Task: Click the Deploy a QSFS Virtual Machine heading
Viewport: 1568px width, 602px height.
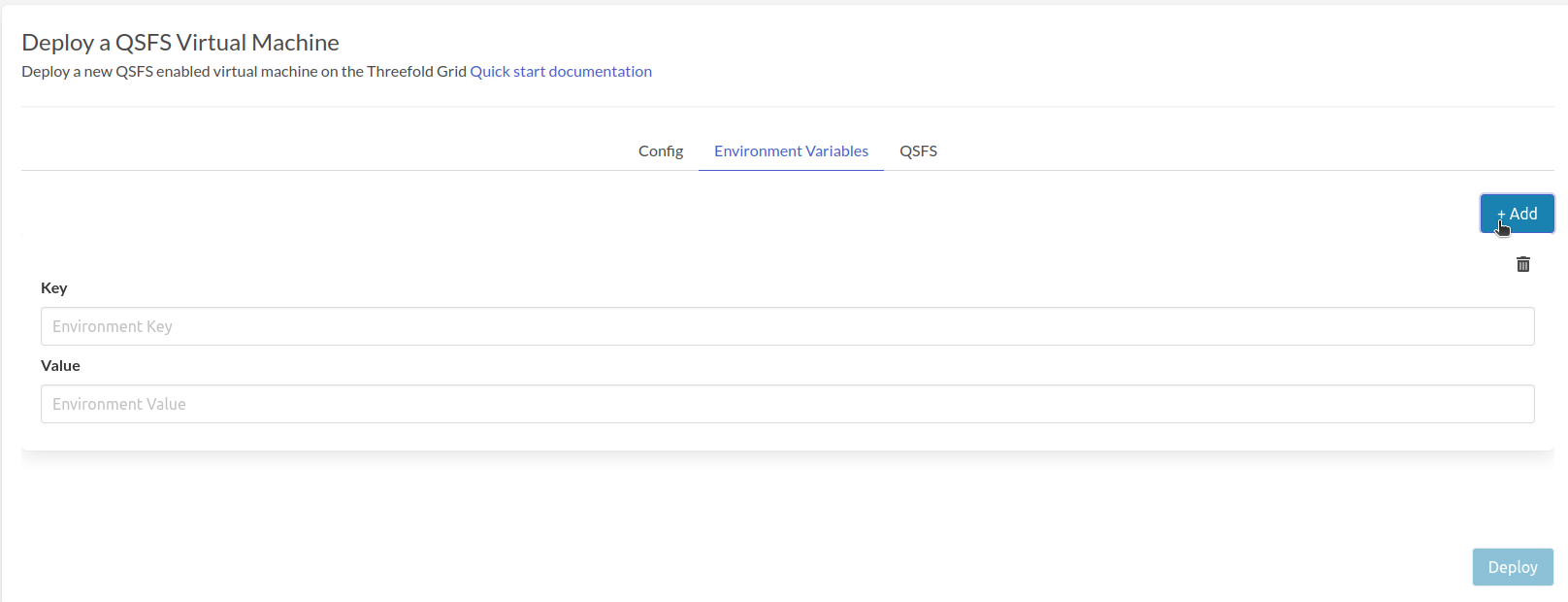Action: tap(180, 43)
